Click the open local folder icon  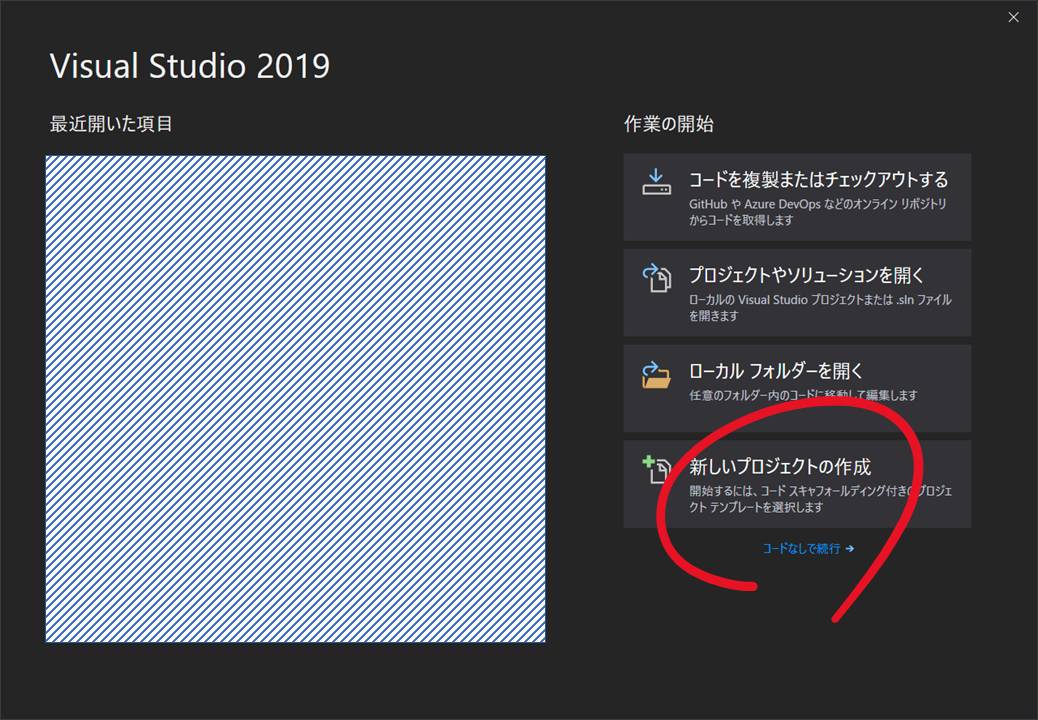(x=656, y=375)
